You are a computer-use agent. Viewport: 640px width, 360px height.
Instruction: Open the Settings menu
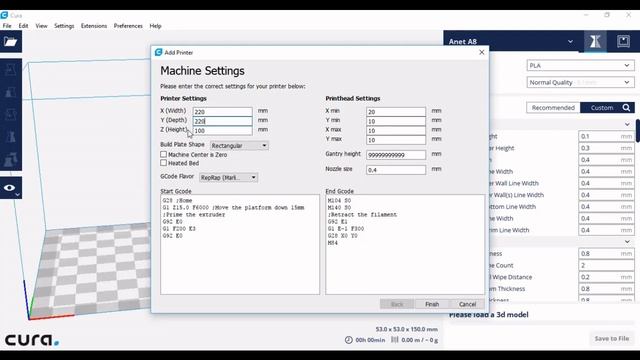click(64, 26)
